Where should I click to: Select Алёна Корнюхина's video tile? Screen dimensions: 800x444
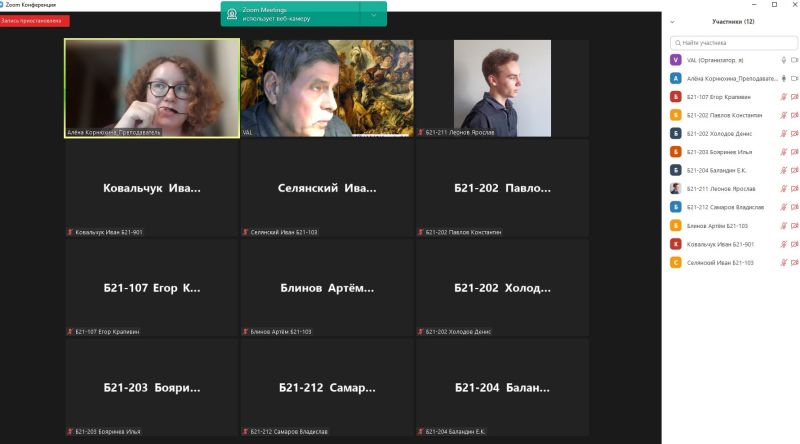[152, 88]
